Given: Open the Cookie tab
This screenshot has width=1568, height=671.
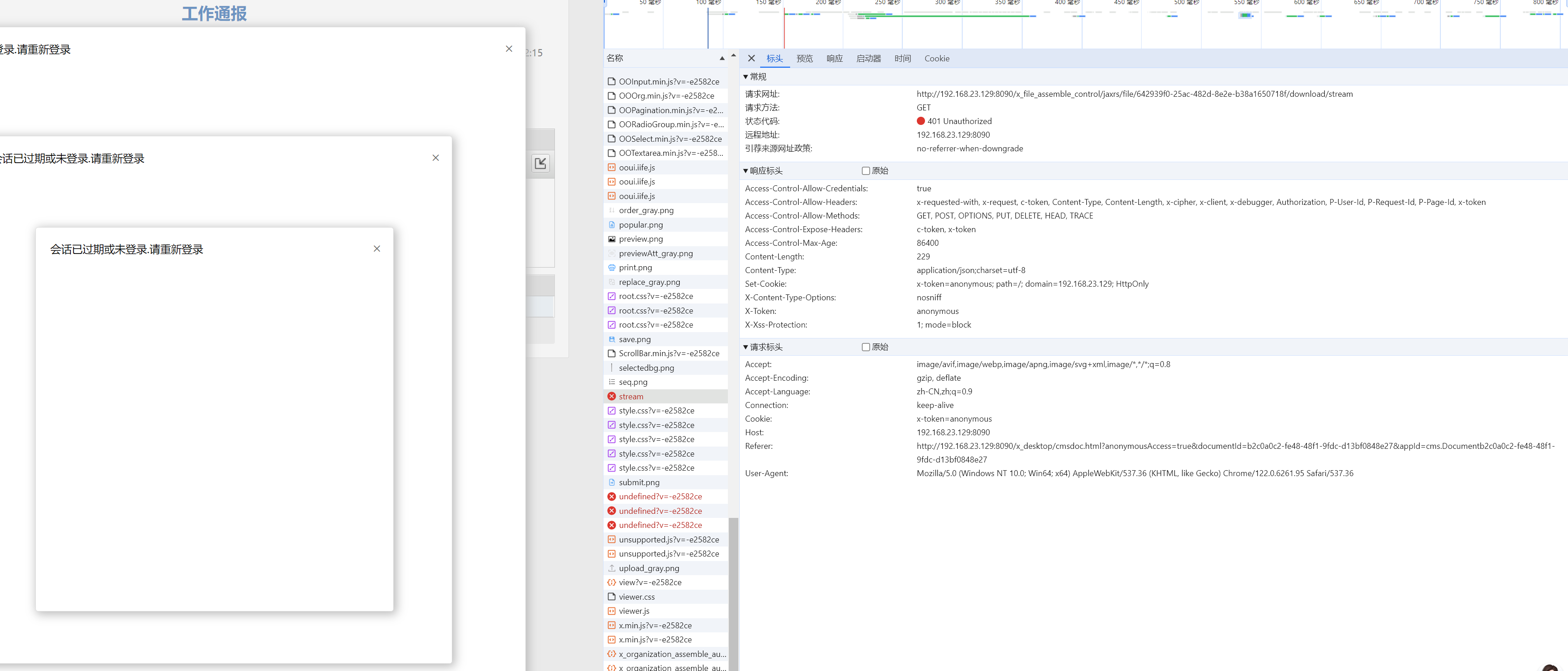Looking at the screenshot, I should pyautogui.click(x=936, y=59).
